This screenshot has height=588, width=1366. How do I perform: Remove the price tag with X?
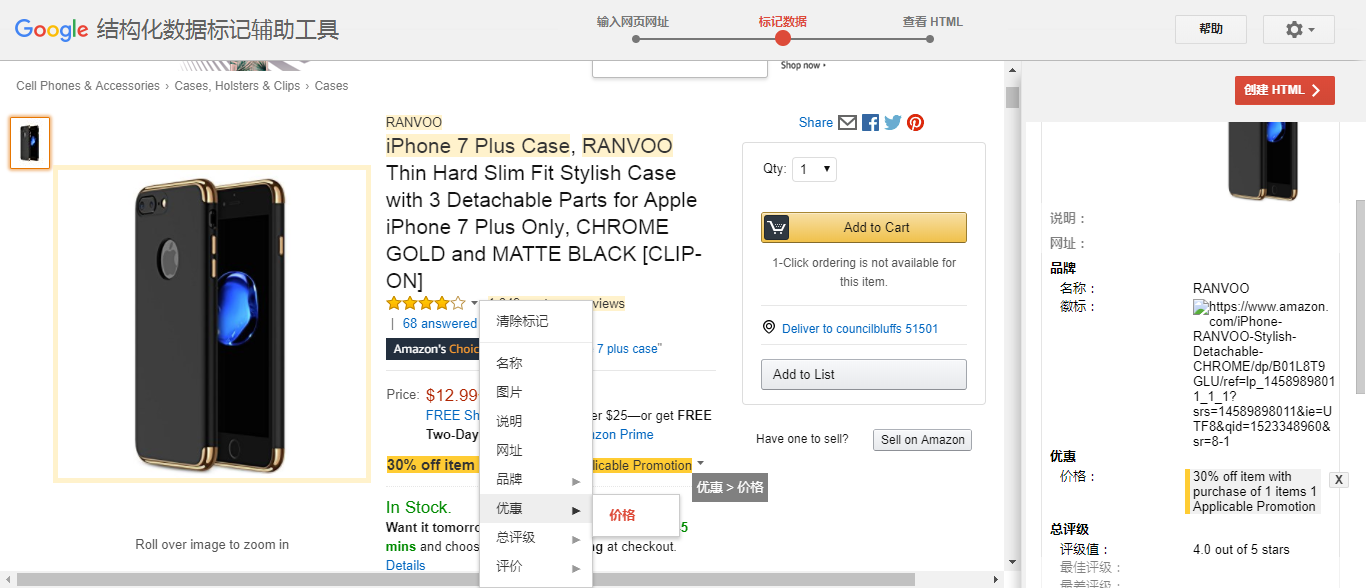click(1338, 480)
